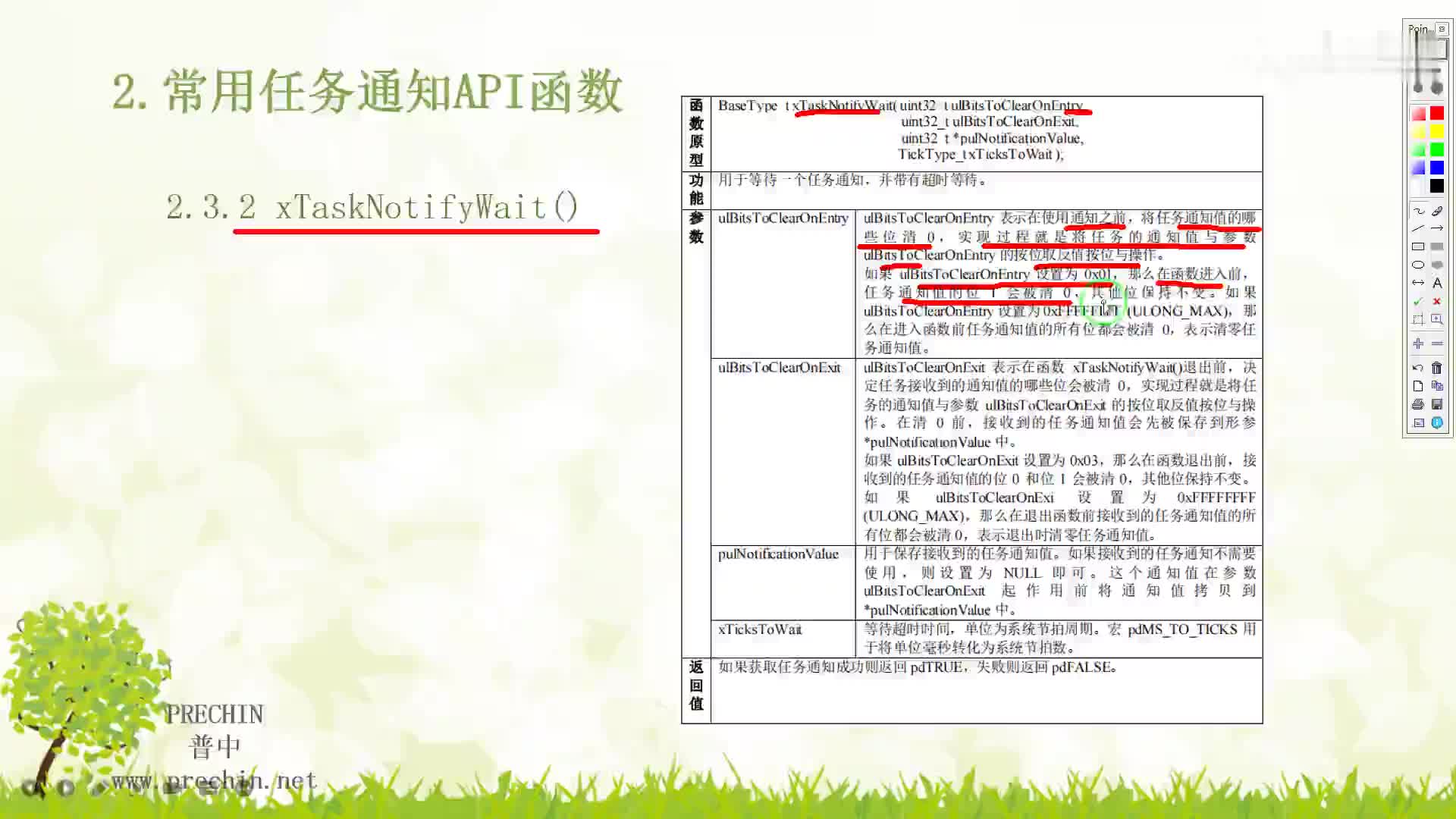Click the undo arrow icon in toolbar
Viewport: 1456px width, 819px height.
tap(1417, 368)
